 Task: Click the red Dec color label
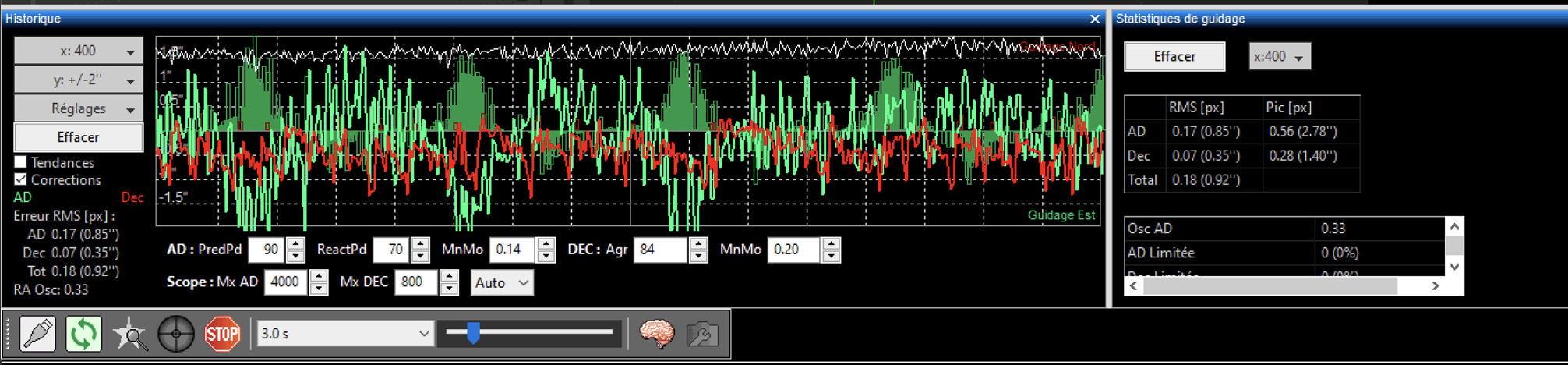coord(132,197)
